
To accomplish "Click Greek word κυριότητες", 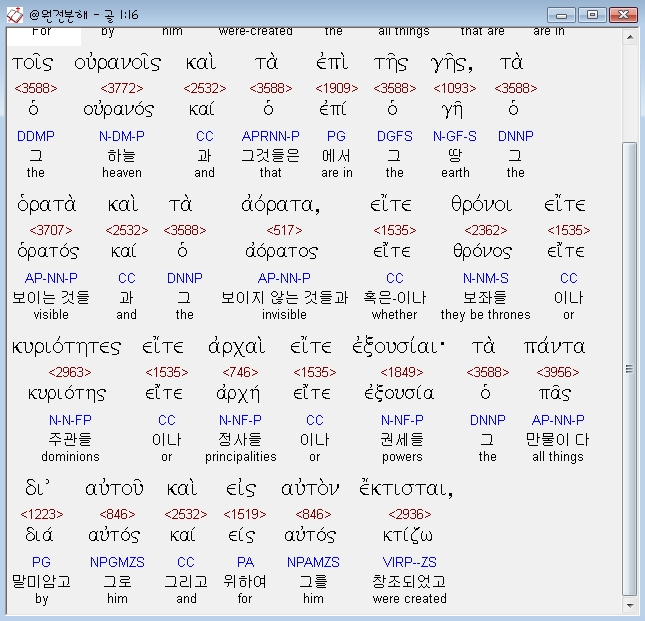I will coord(66,347).
